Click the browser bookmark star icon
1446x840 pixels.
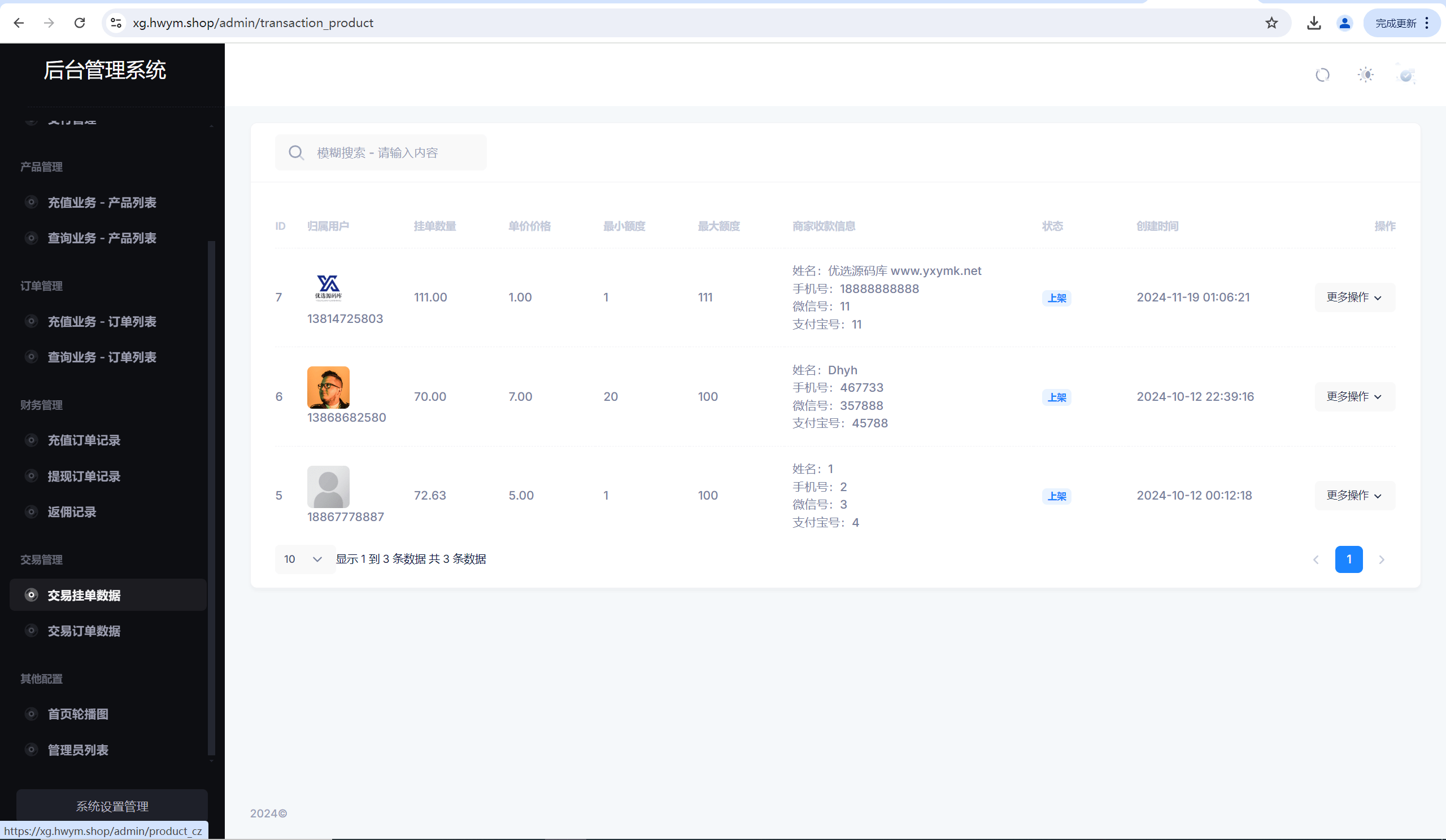pos(1271,23)
